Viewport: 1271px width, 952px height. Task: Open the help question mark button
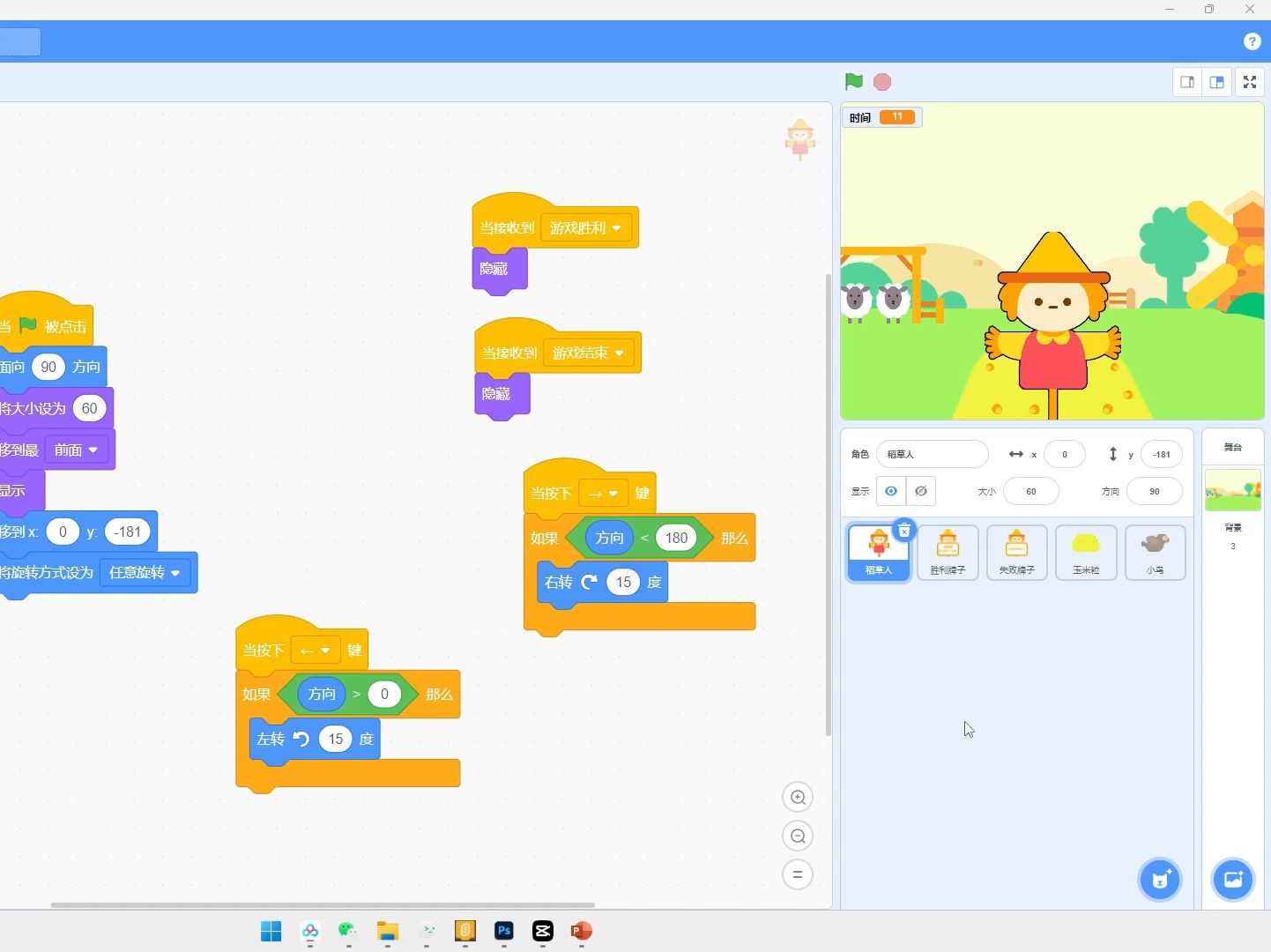pos(1252,41)
